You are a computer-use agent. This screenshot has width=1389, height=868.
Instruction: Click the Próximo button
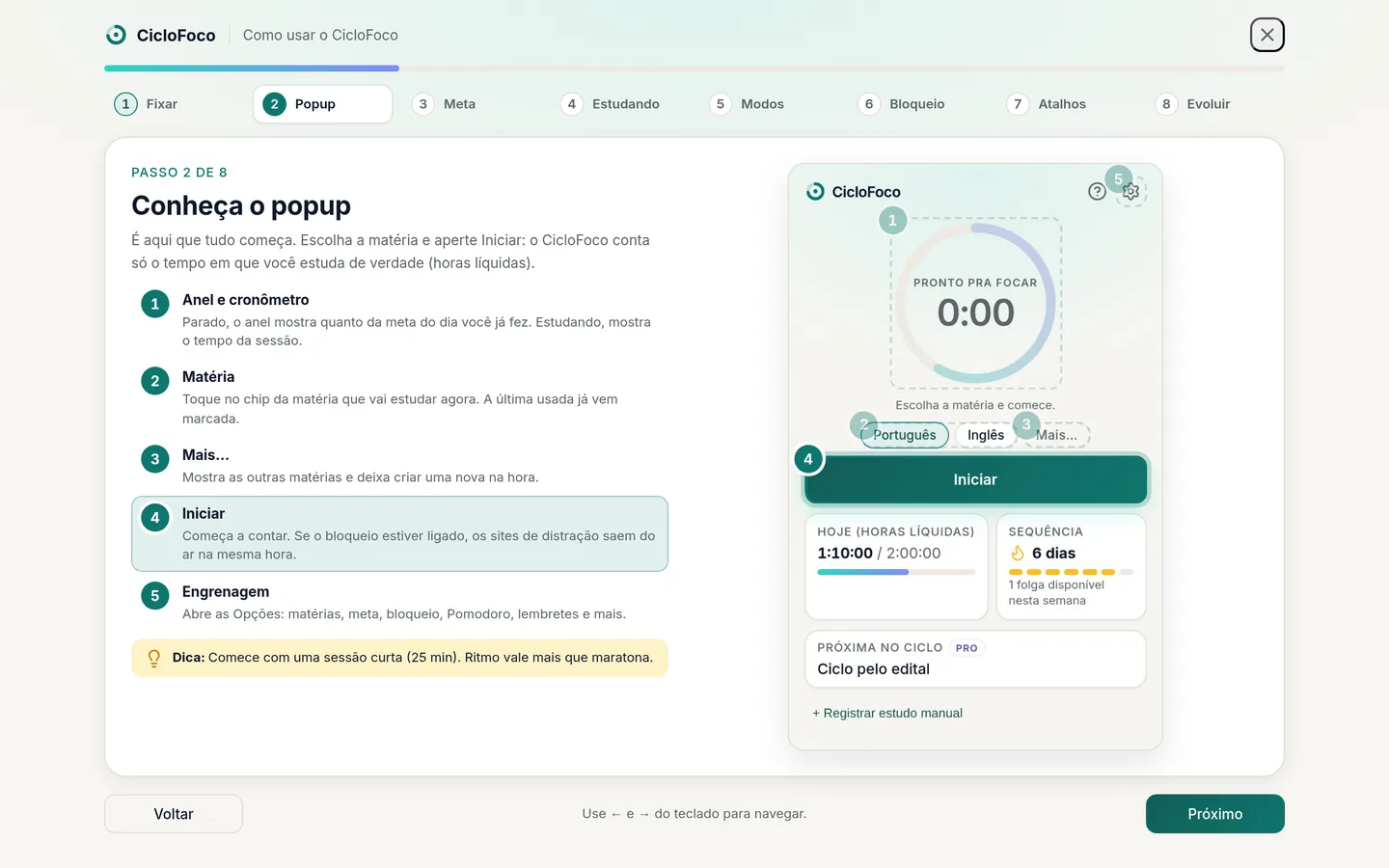click(1214, 814)
